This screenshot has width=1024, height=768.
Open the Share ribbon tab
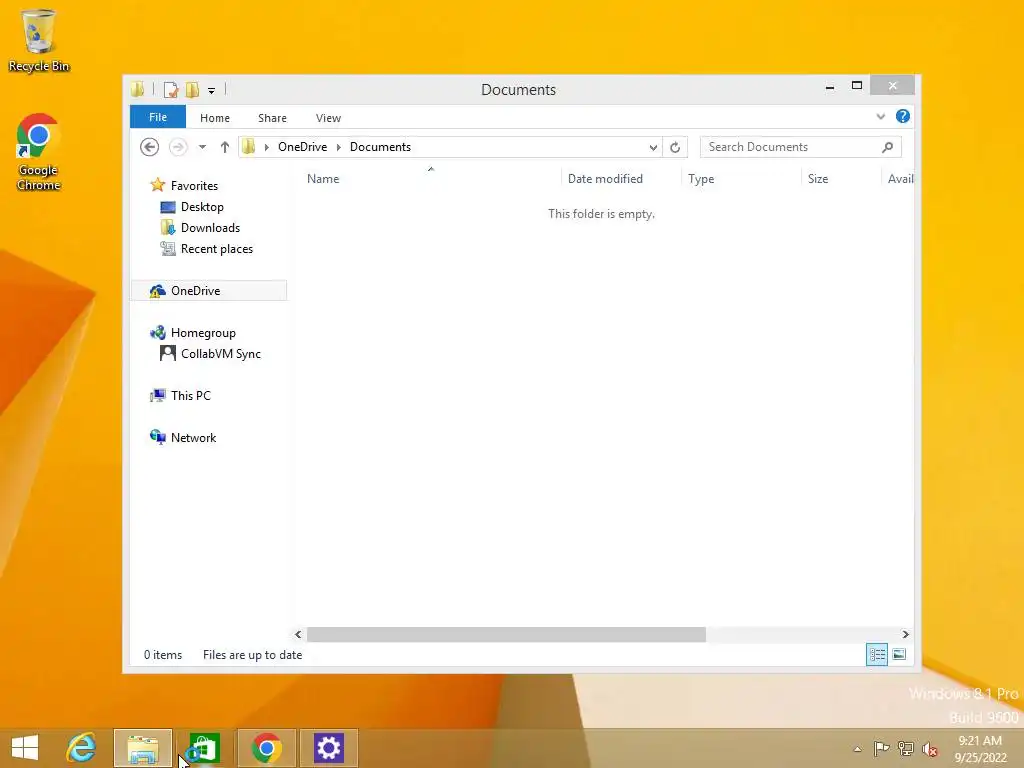[x=272, y=118]
